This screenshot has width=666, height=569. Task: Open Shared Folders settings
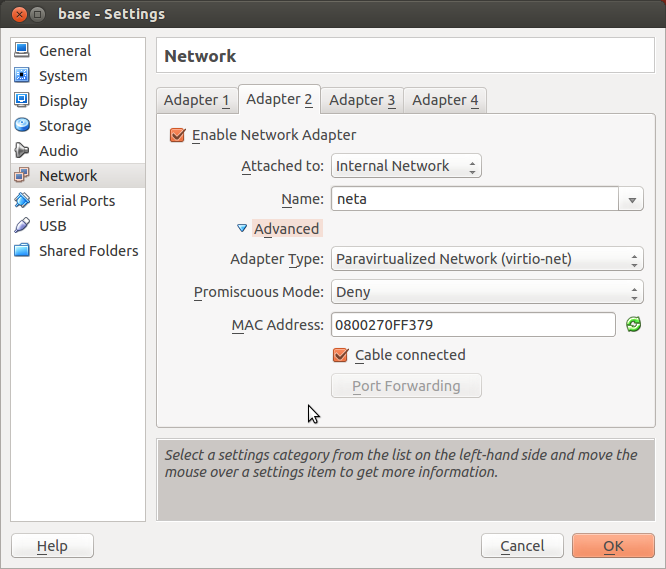tap(88, 251)
